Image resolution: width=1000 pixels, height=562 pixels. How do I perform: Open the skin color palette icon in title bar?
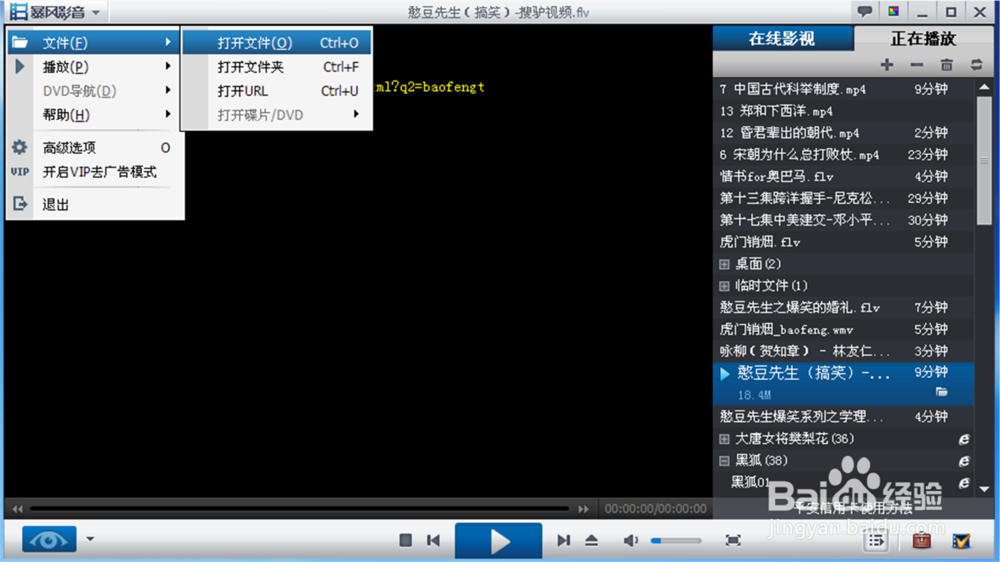tap(893, 11)
